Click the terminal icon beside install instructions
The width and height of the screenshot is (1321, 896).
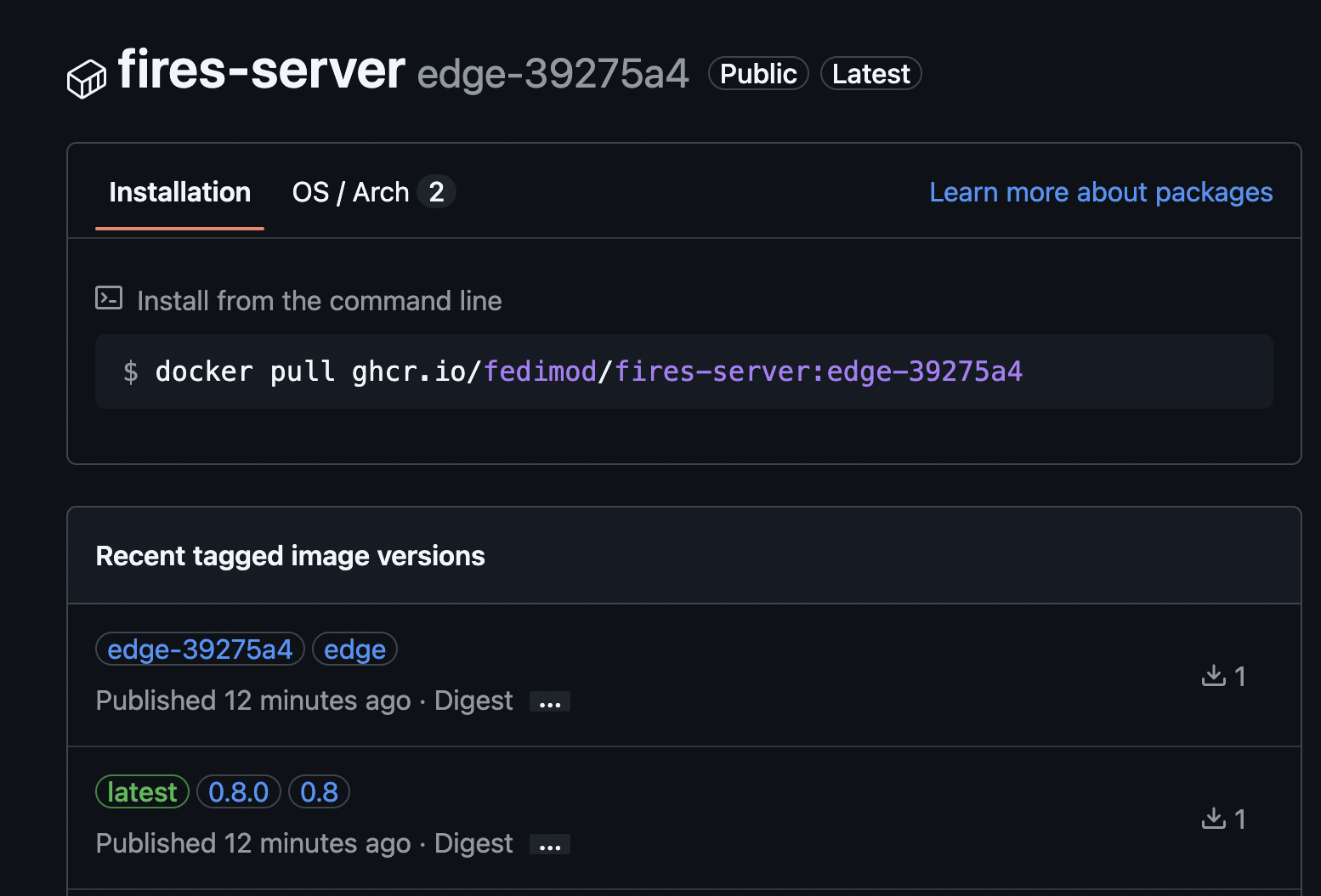click(109, 298)
